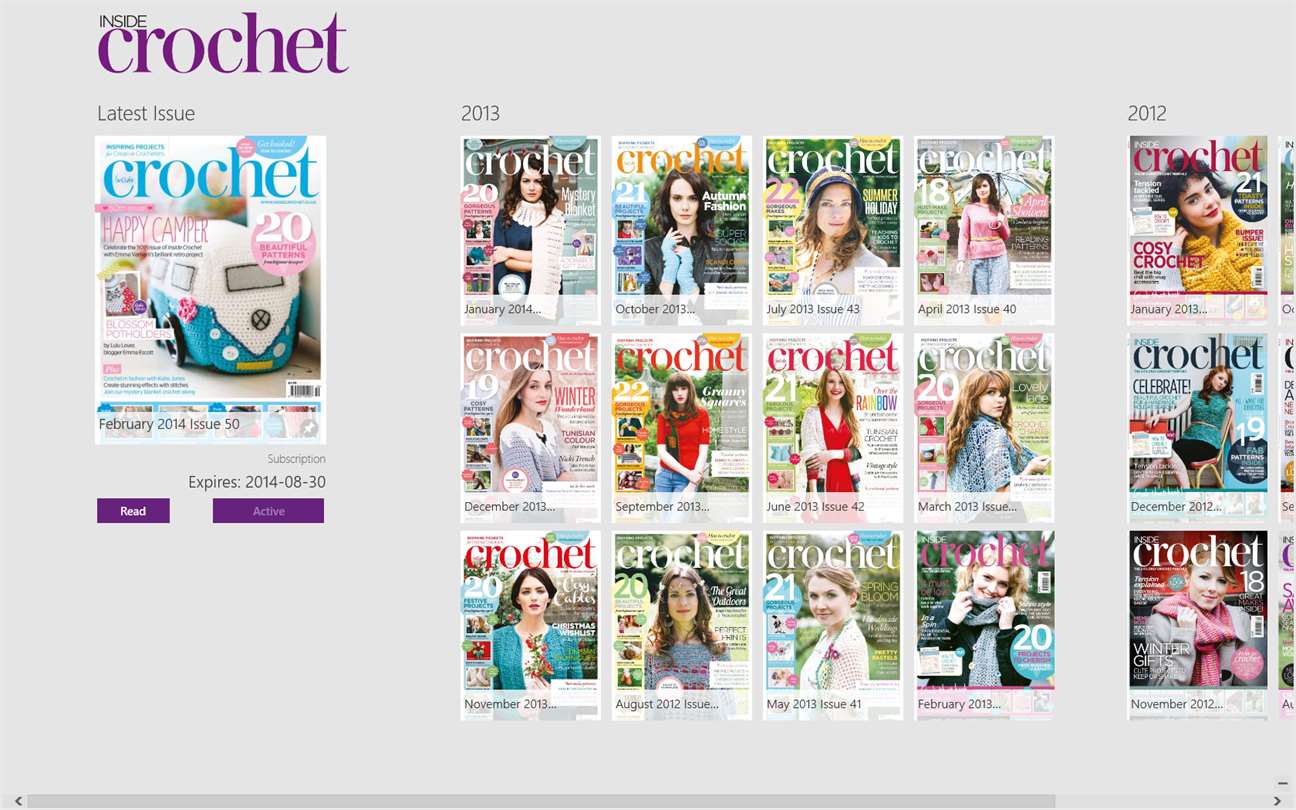The width and height of the screenshot is (1296, 810).
Task: Click the Inside Crochet logo
Action: click(223, 43)
